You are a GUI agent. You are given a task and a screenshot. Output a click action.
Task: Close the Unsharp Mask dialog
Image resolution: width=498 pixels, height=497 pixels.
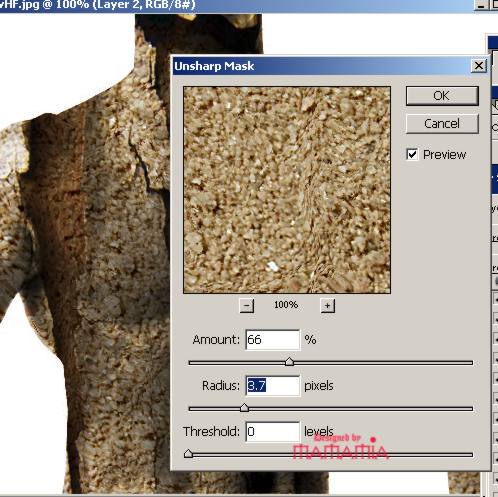click(x=479, y=66)
